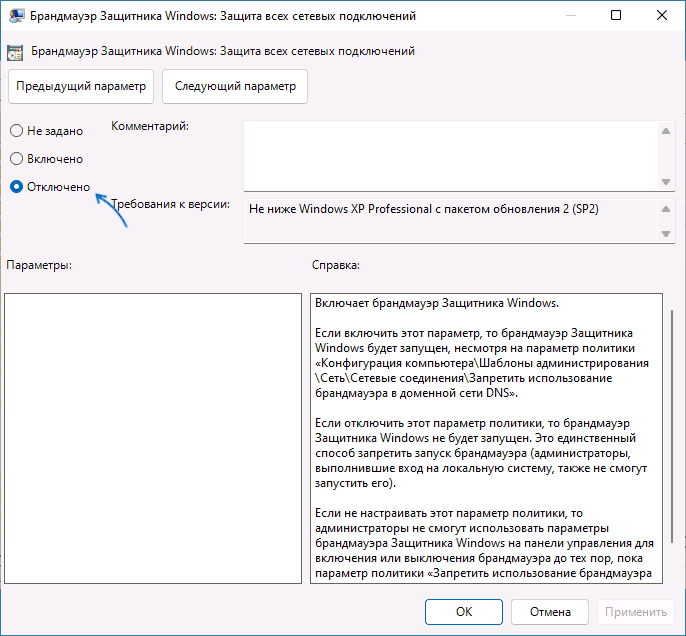Click the «Справка:» label
This screenshot has height=636, width=686.
336,265
